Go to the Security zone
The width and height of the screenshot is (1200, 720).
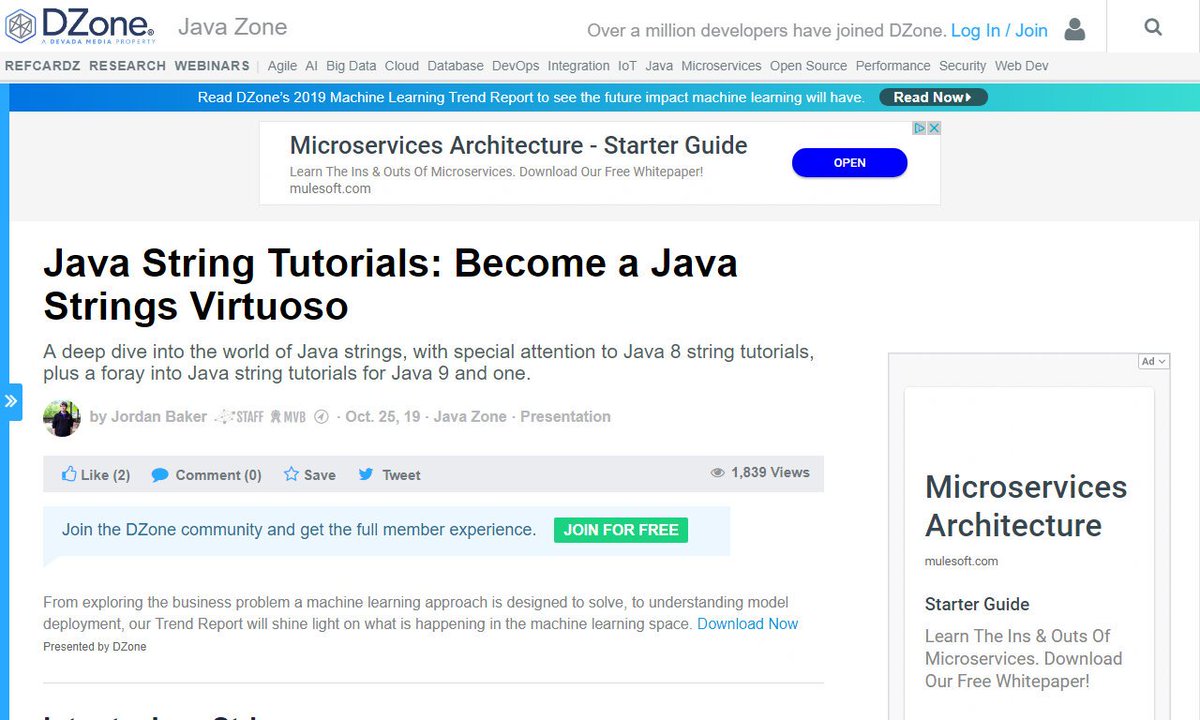click(x=962, y=66)
